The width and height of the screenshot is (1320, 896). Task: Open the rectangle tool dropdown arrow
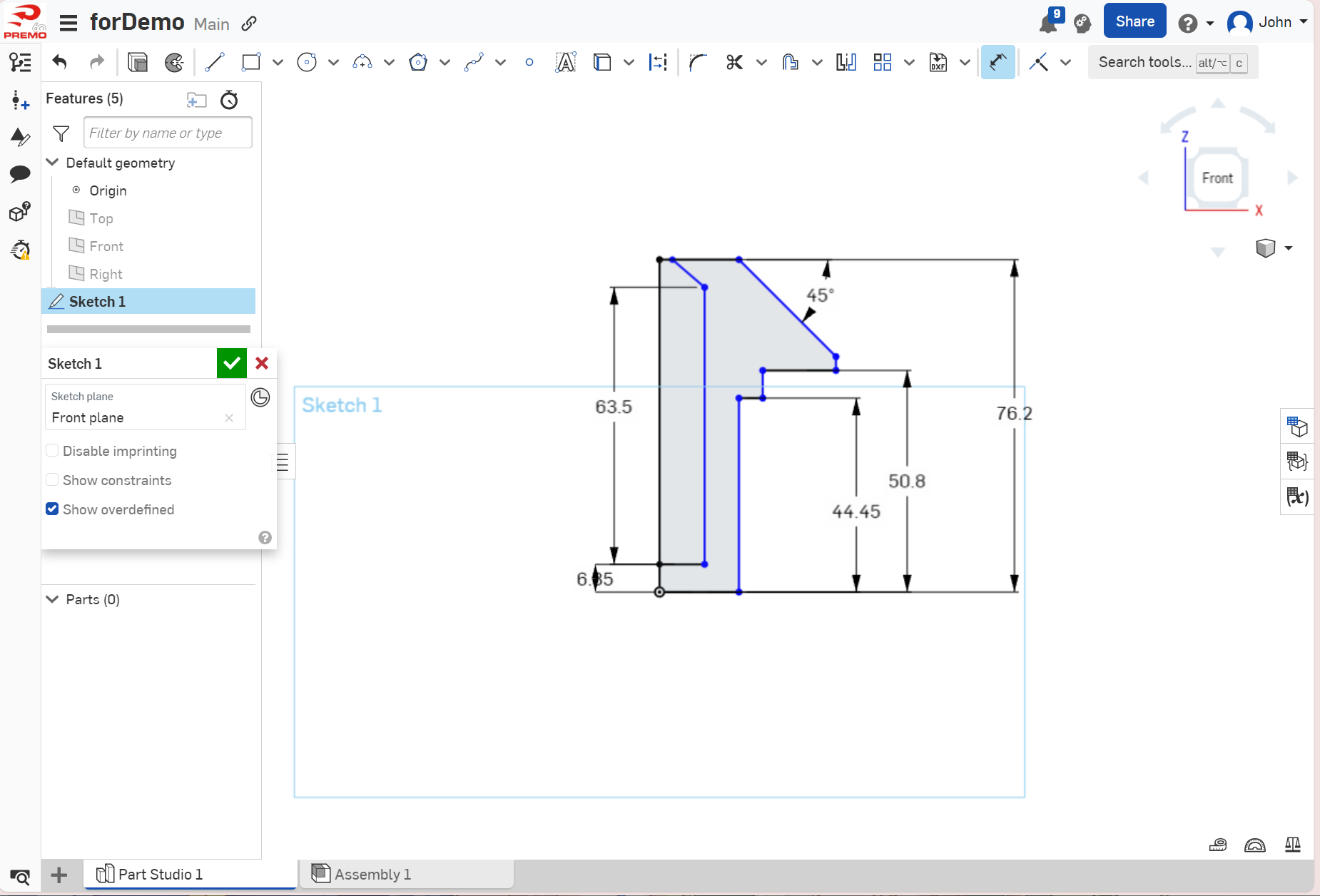click(278, 63)
